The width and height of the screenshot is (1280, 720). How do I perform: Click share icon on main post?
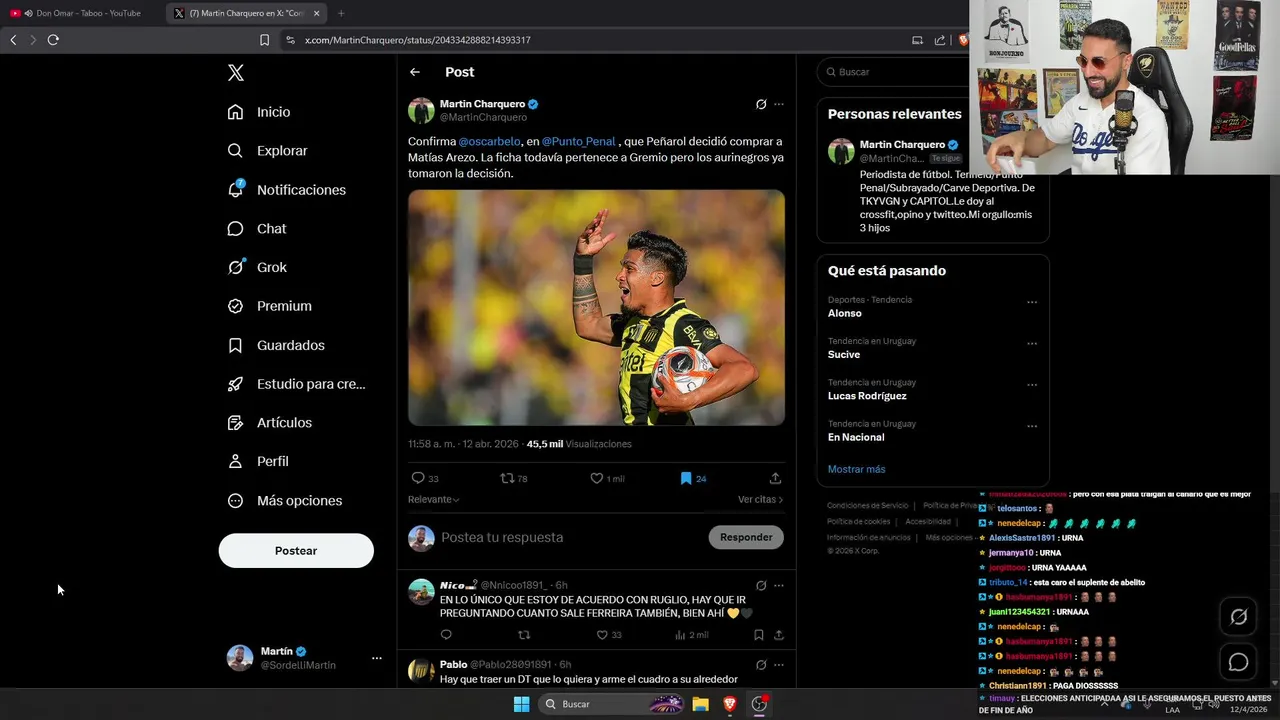tap(775, 478)
